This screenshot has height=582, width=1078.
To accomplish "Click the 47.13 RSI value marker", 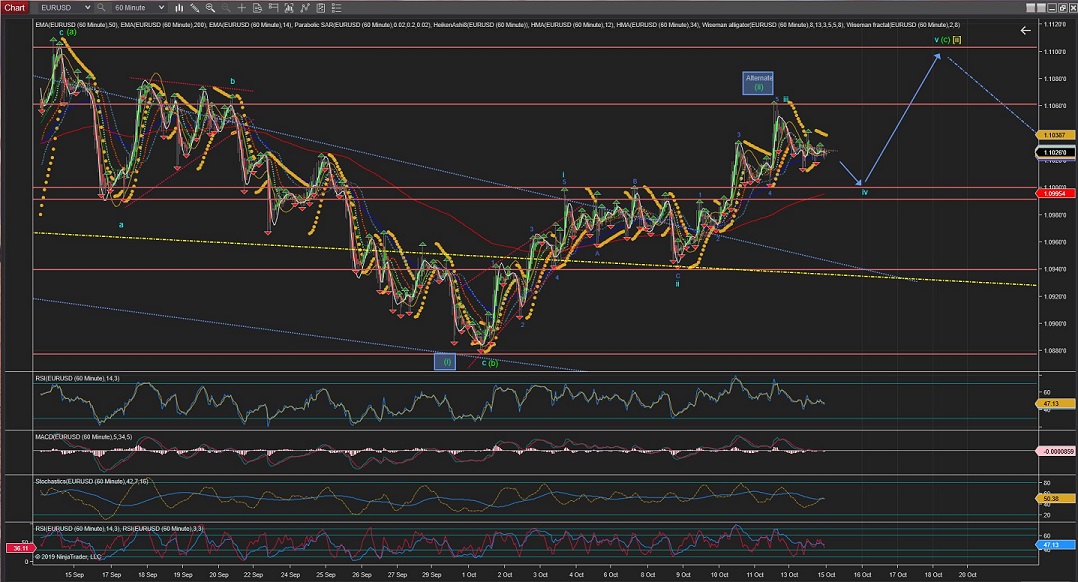I will click(1055, 403).
